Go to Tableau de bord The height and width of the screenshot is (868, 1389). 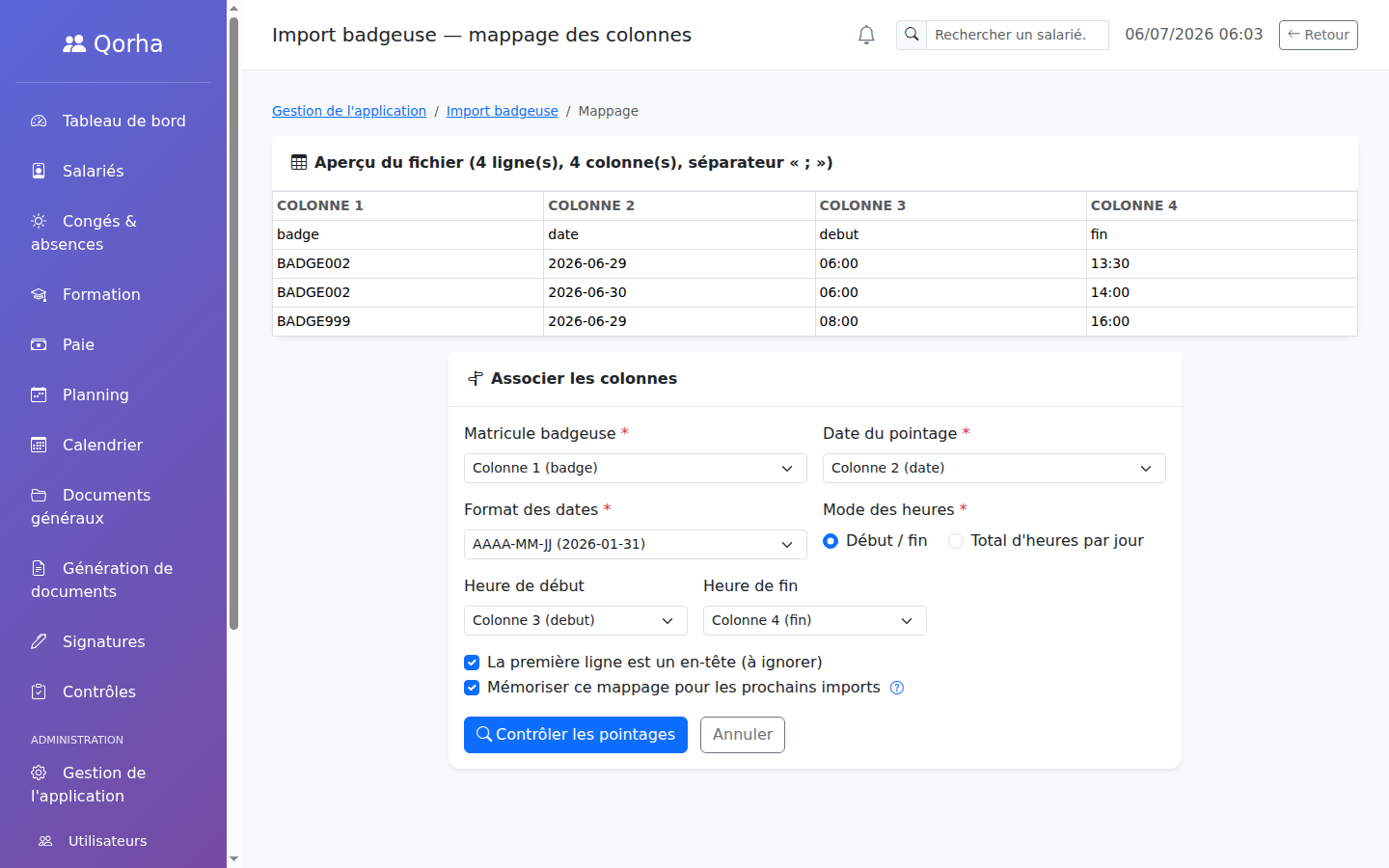(114, 121)
